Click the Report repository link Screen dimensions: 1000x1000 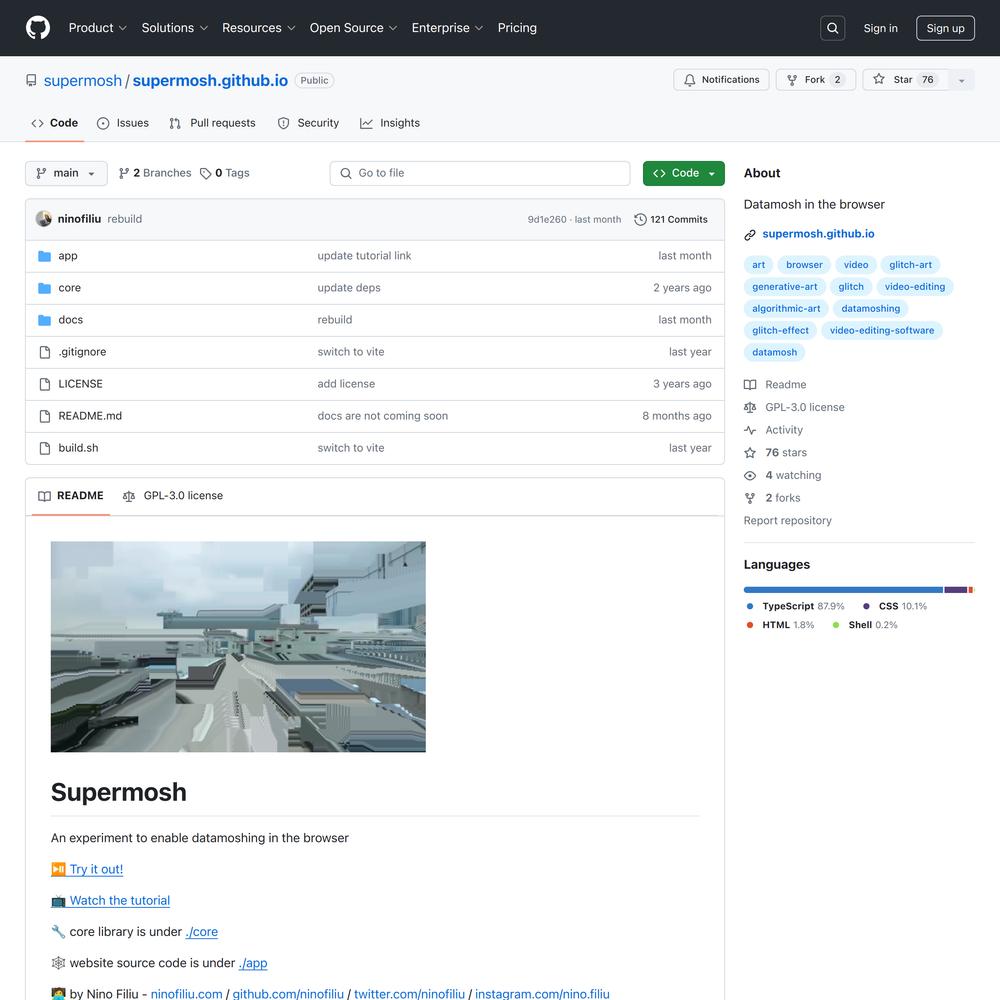pos(788,520)
